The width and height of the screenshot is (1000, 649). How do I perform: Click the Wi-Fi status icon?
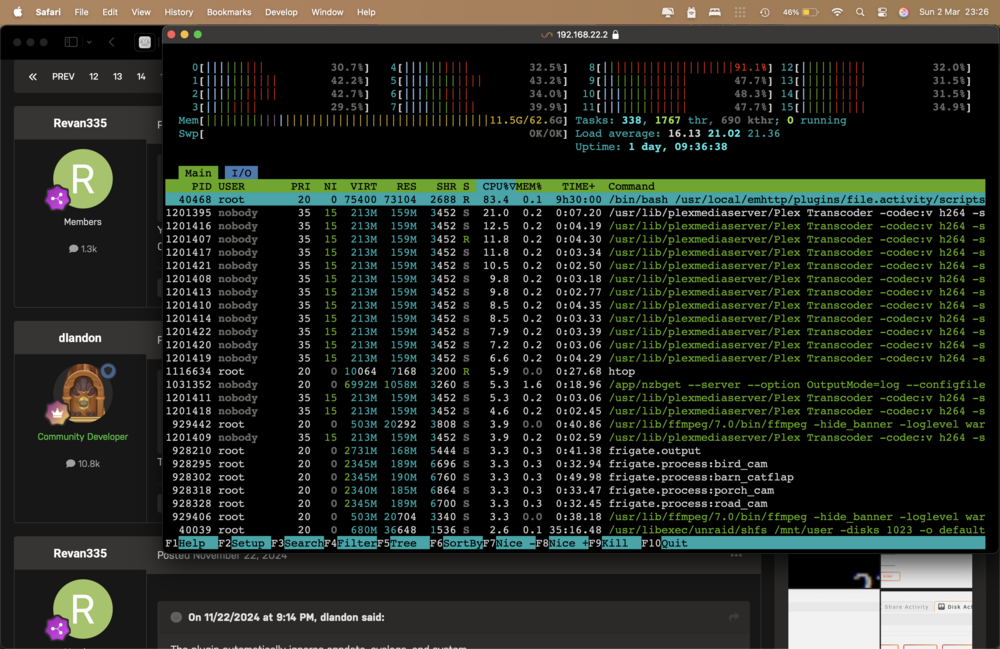(837, 12)
